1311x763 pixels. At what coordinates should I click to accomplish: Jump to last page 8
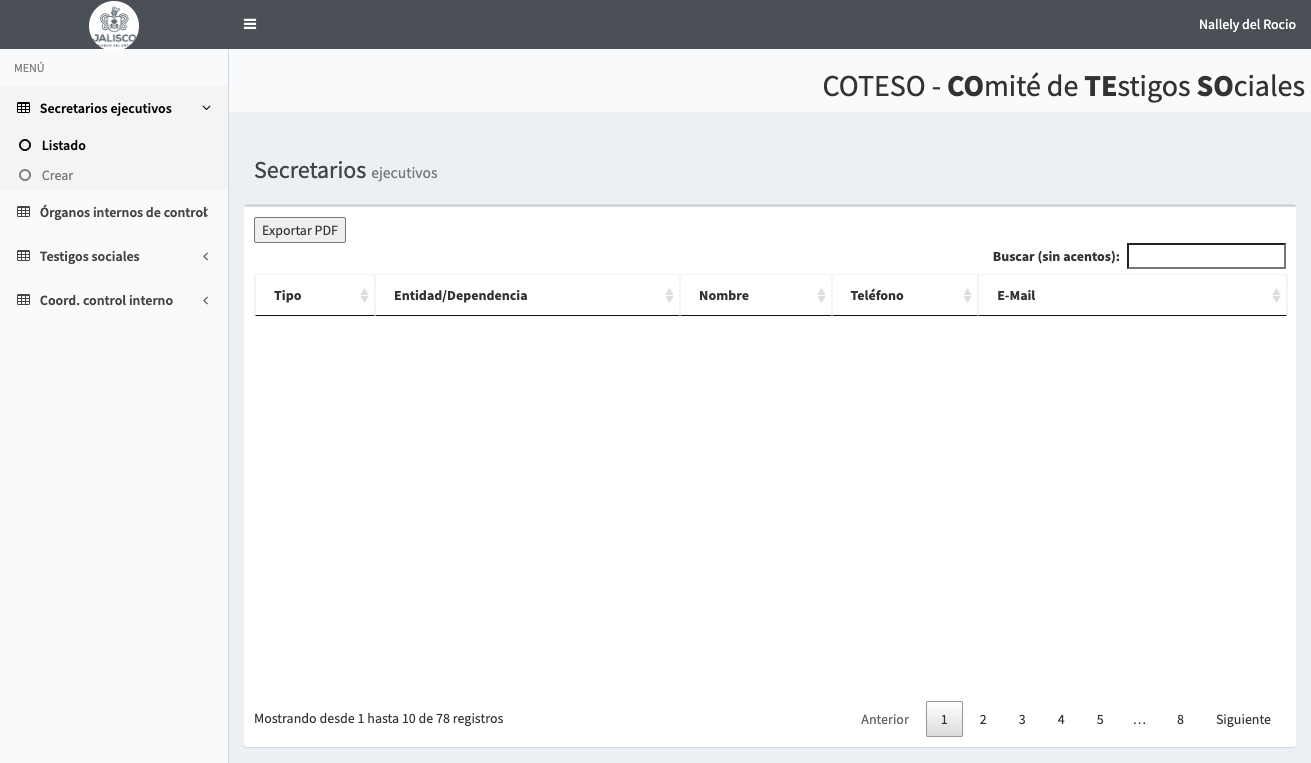pyautogui.click(x=1180, y=719)
